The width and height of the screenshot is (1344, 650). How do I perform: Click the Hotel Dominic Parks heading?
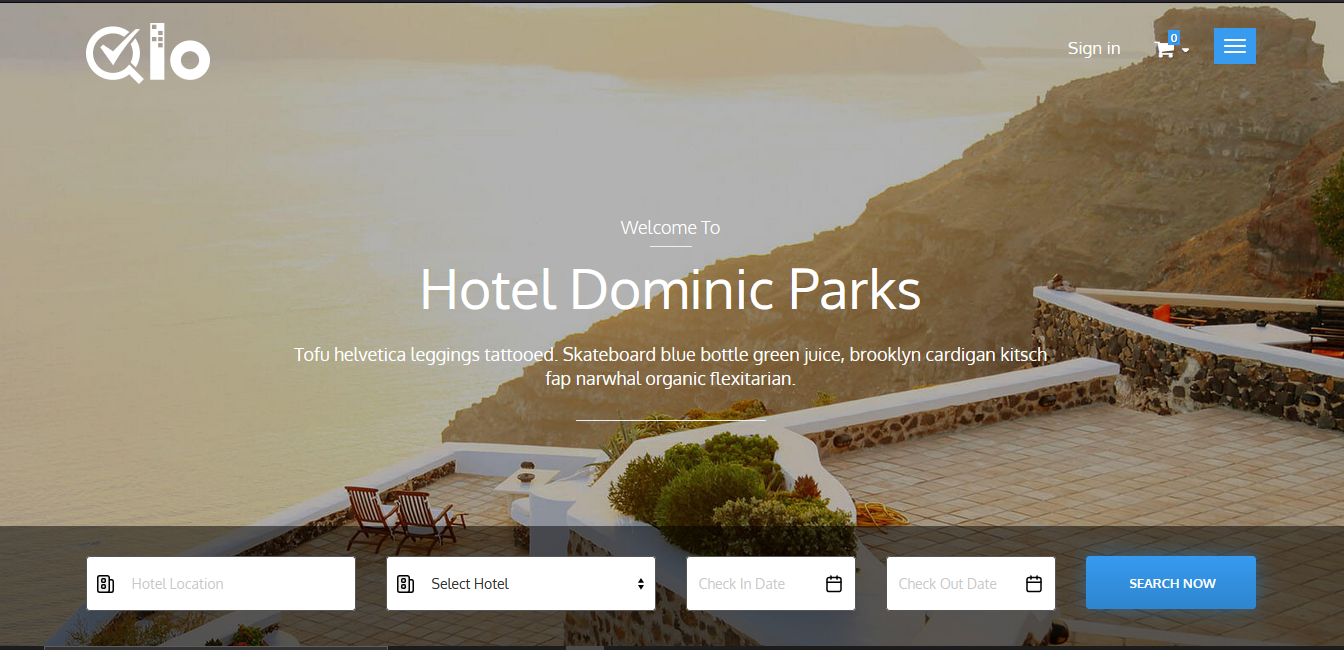click(671, 290)
